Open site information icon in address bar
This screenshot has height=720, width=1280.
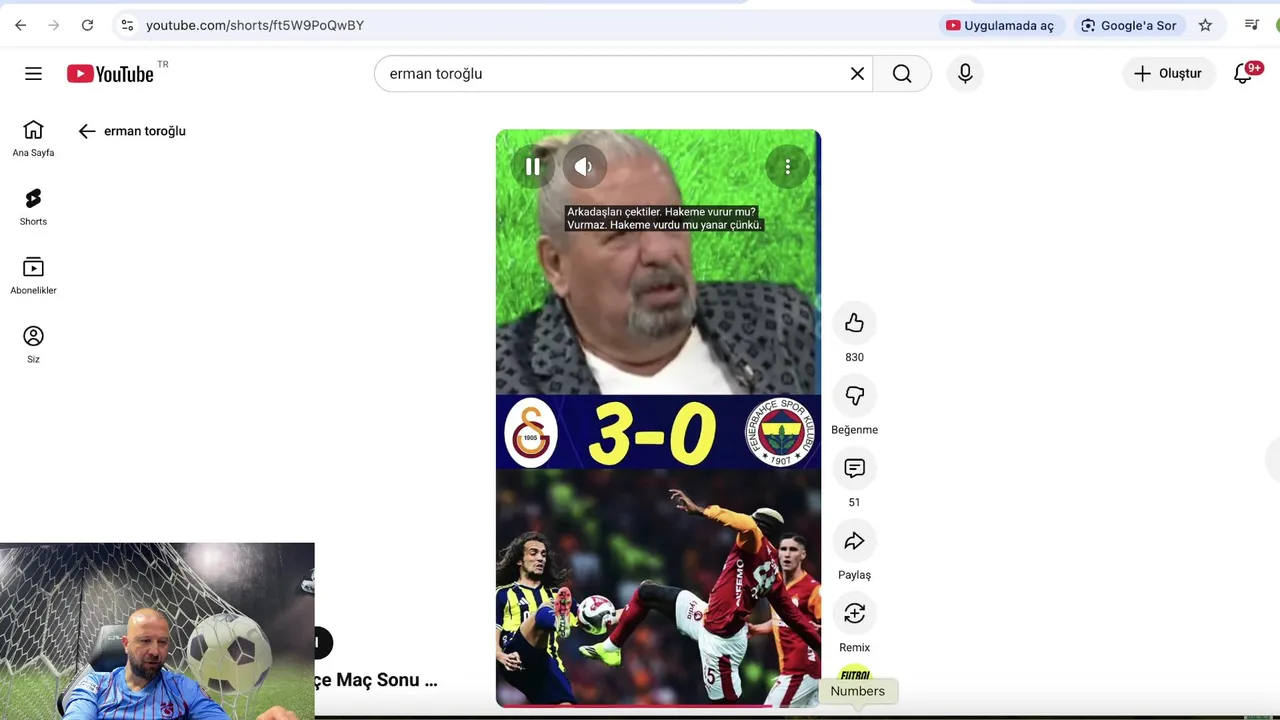pos(127,25)
